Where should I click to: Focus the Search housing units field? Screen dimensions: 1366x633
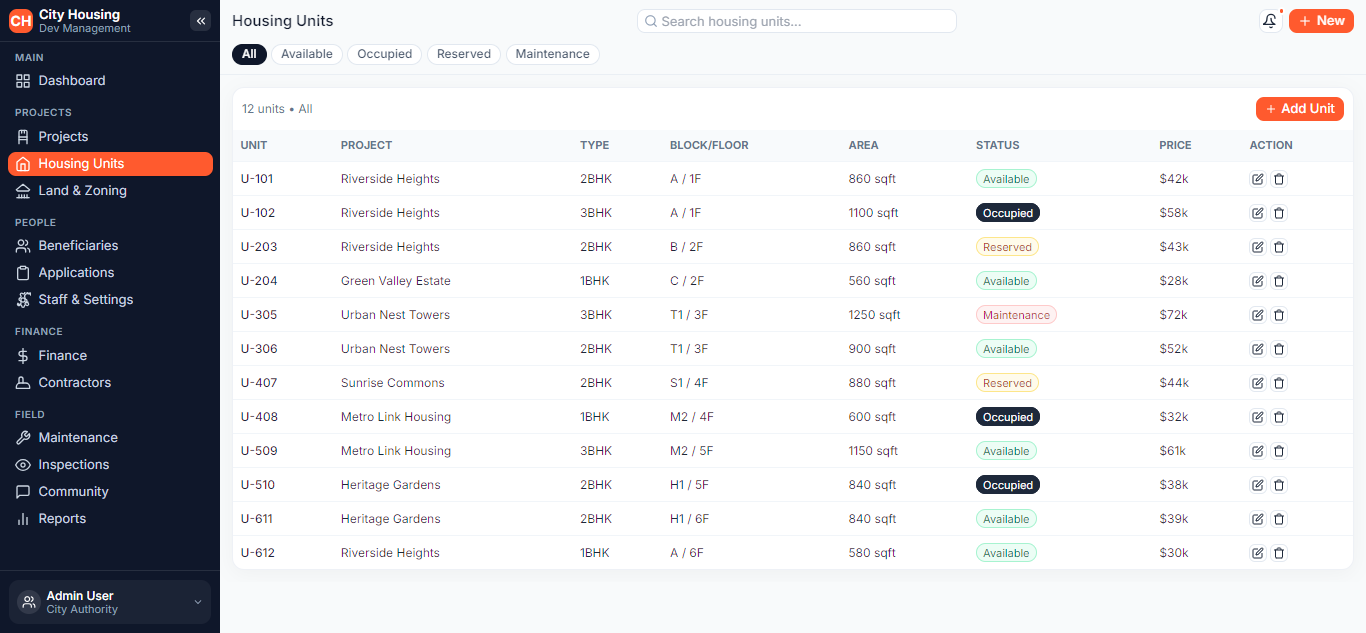coord(797,21)
